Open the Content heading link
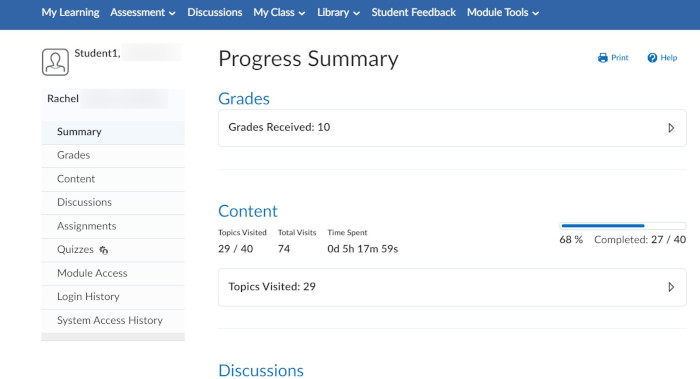Viewport: 700px width, 379px height. pos(248,211)
